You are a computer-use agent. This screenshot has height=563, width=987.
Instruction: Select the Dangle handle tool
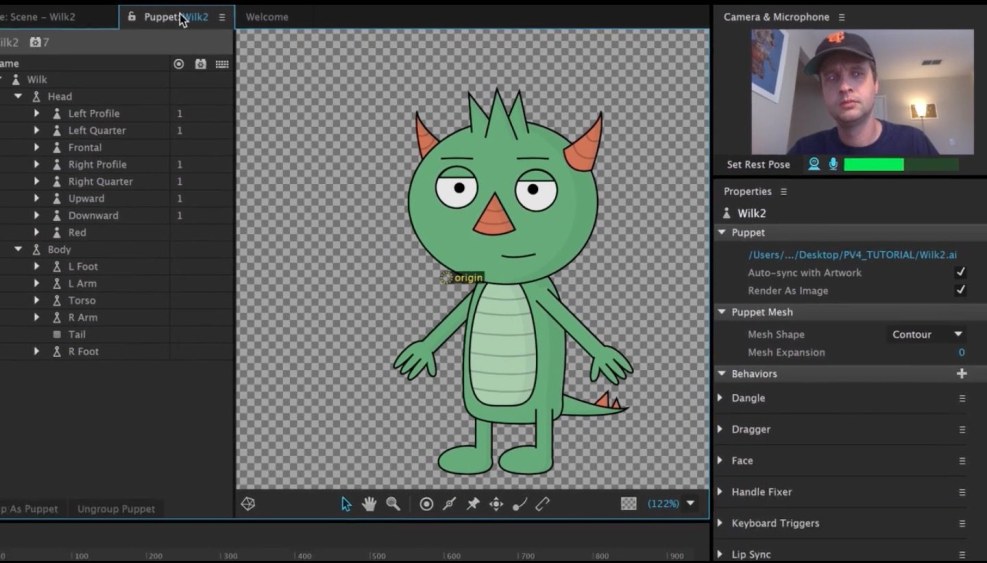[519, 504]
